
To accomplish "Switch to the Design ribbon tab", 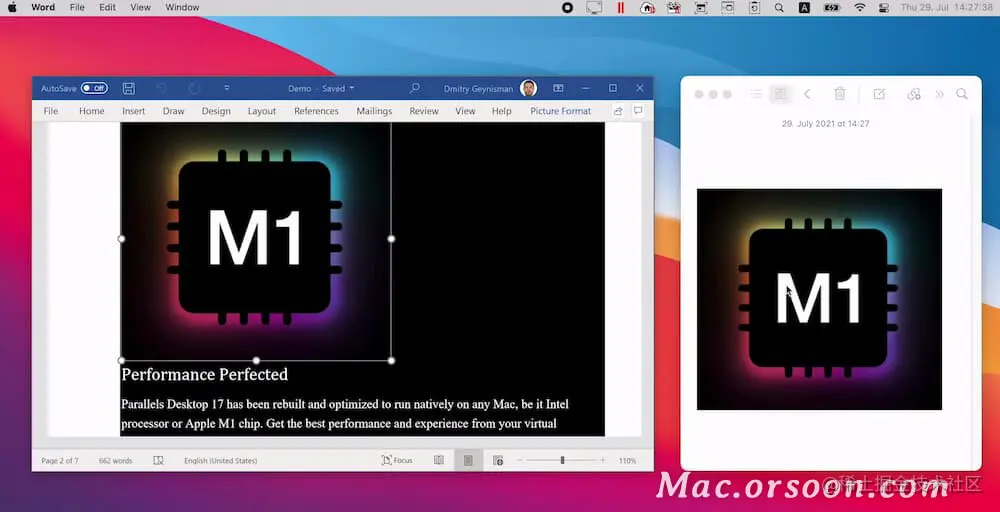I will click(x=216, y=111).
